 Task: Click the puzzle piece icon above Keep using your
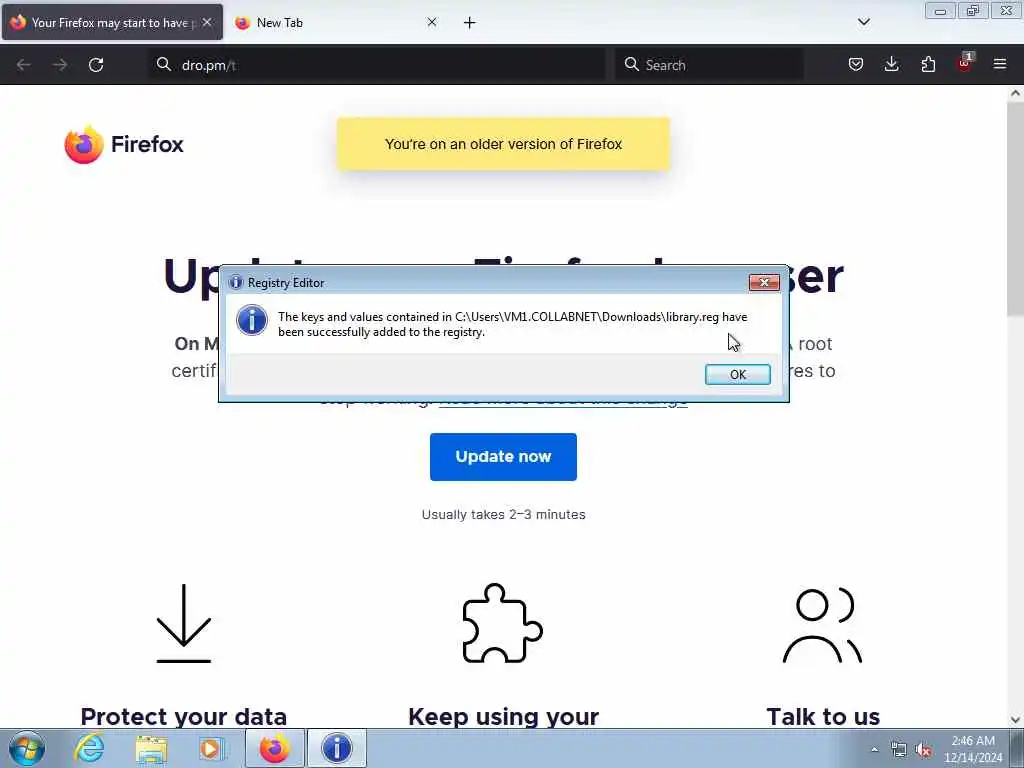[x=503, y=623]
